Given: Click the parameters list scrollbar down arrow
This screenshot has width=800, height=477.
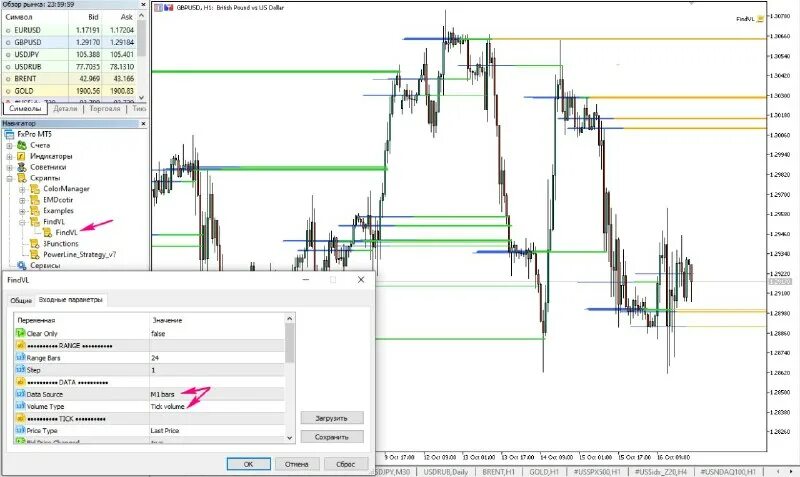Looking at the screenshot, I should (x=290, y=438).
